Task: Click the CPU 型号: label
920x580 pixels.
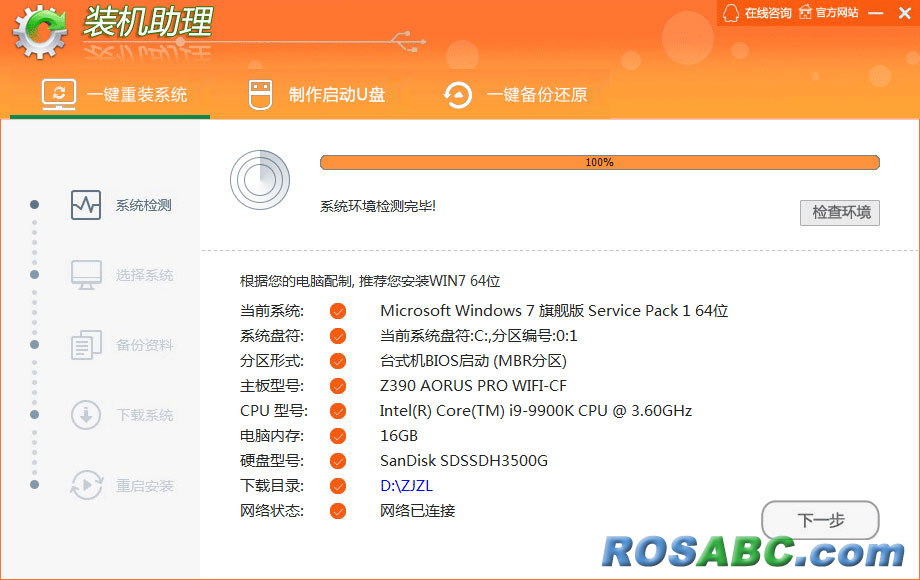Action: click(x=274, y=411)
